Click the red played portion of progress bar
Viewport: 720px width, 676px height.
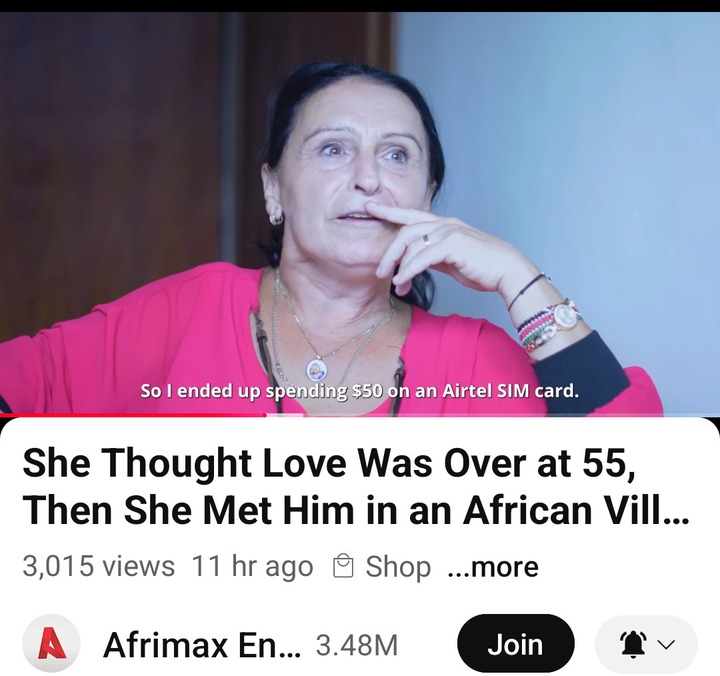tap(133, 415)
